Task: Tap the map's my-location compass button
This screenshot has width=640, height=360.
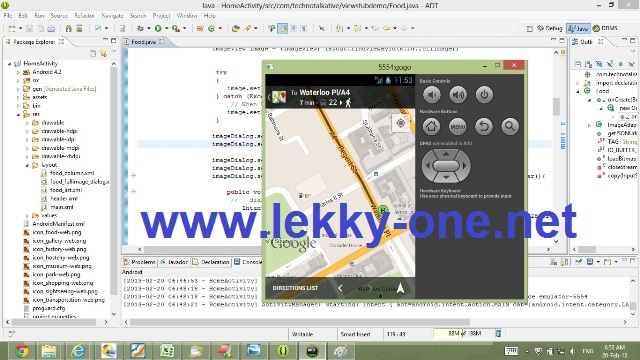Action: [x=400, y=123]
